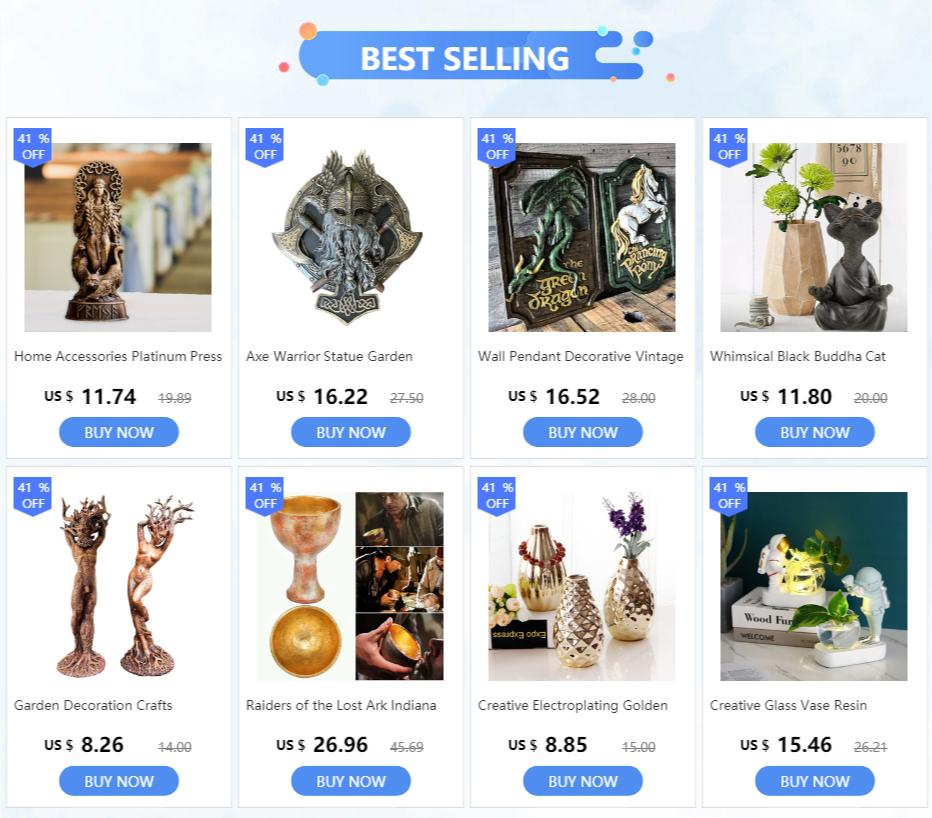Click Buy Now under Creative Electroplating Golden
932x818 pixels.
(582, 781)
